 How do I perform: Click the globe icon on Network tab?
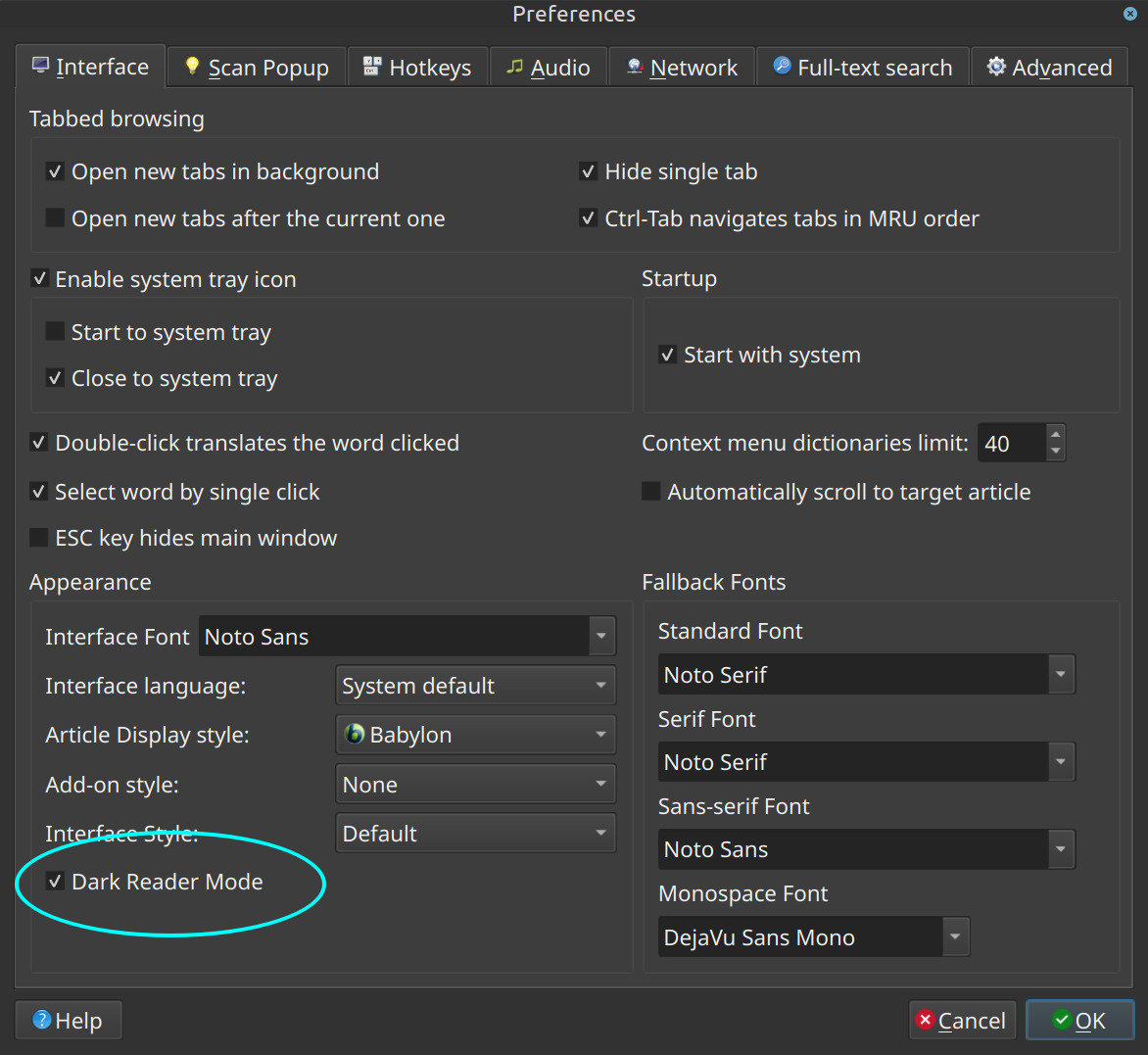pos(635,67)
